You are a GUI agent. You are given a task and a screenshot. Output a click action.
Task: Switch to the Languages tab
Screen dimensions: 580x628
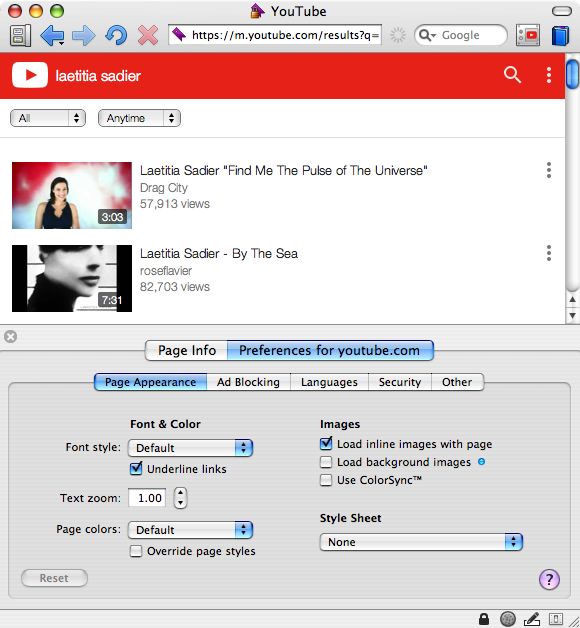(x=329, y=382)
